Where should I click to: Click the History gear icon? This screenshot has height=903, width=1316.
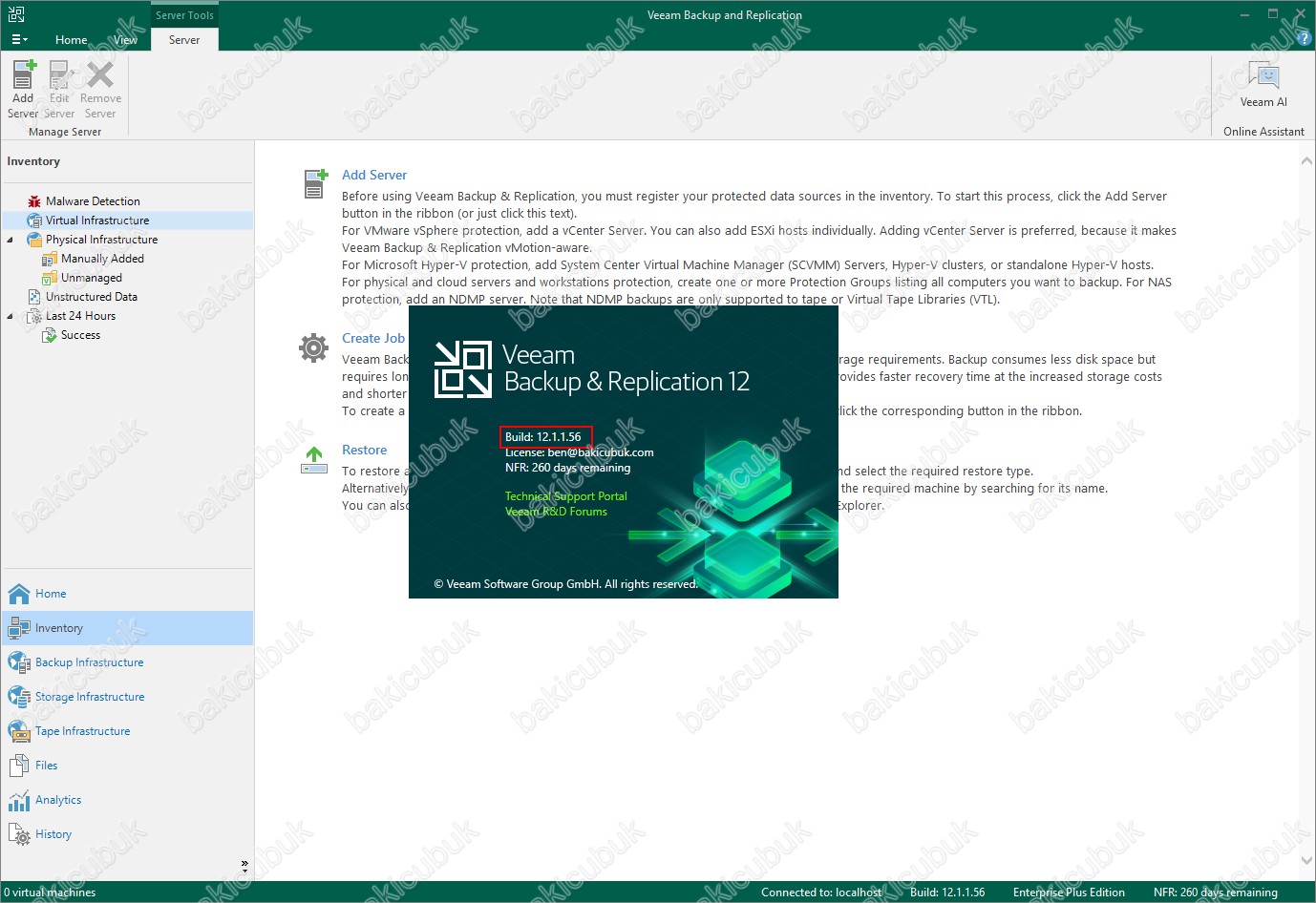point(19,834)
